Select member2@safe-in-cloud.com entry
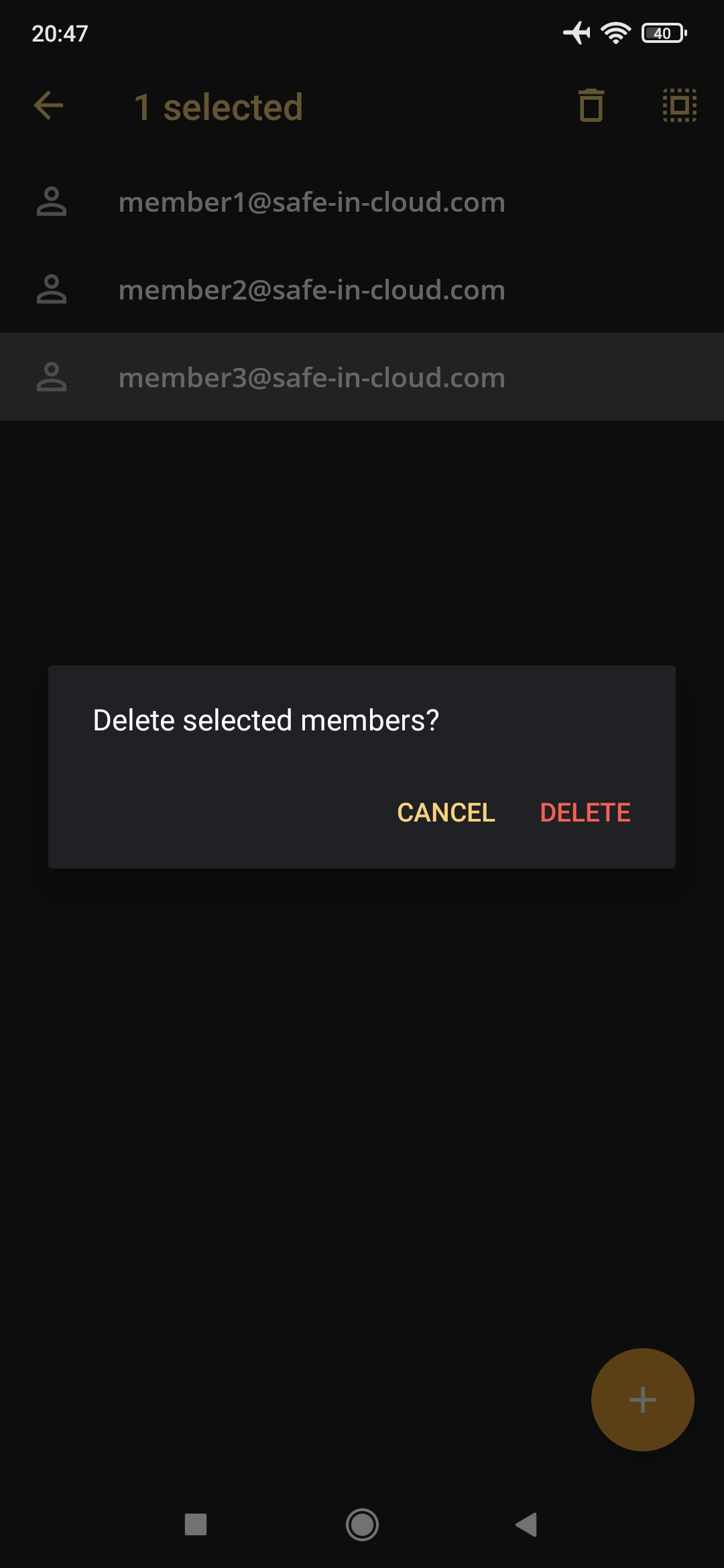The width and height of the screenshot is (724, 1568). tap(362, 289)
